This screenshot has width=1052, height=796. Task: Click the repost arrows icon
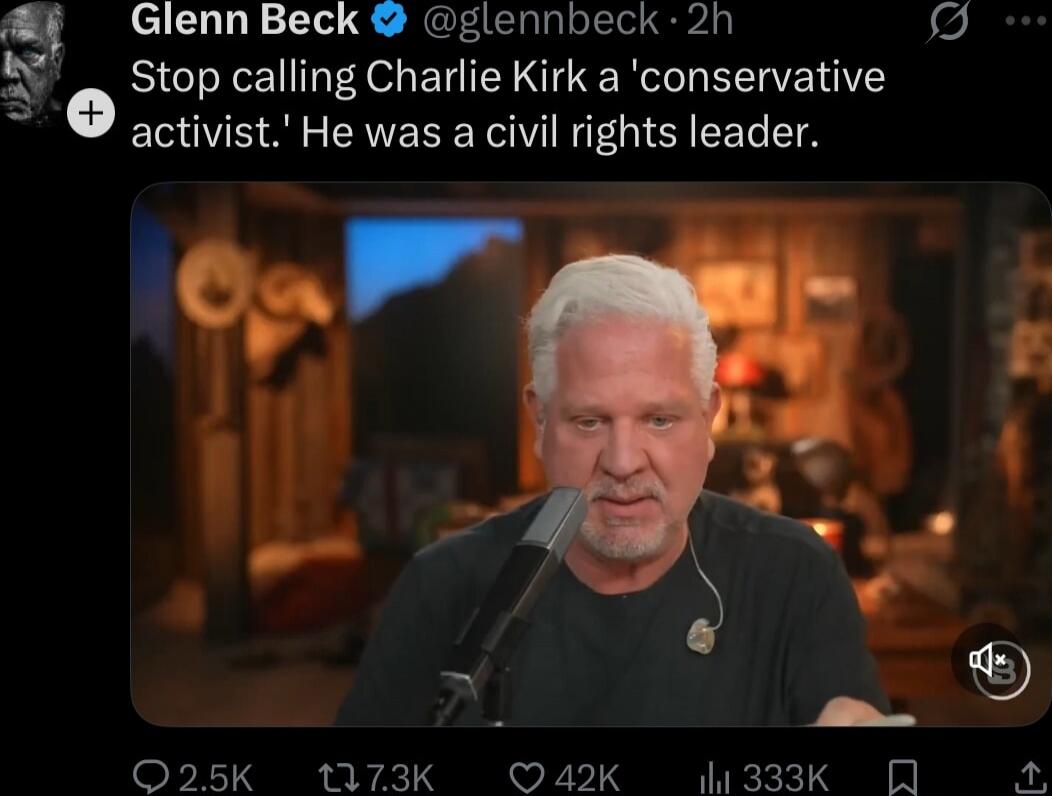pyautogui.click(x=339, y=777)
